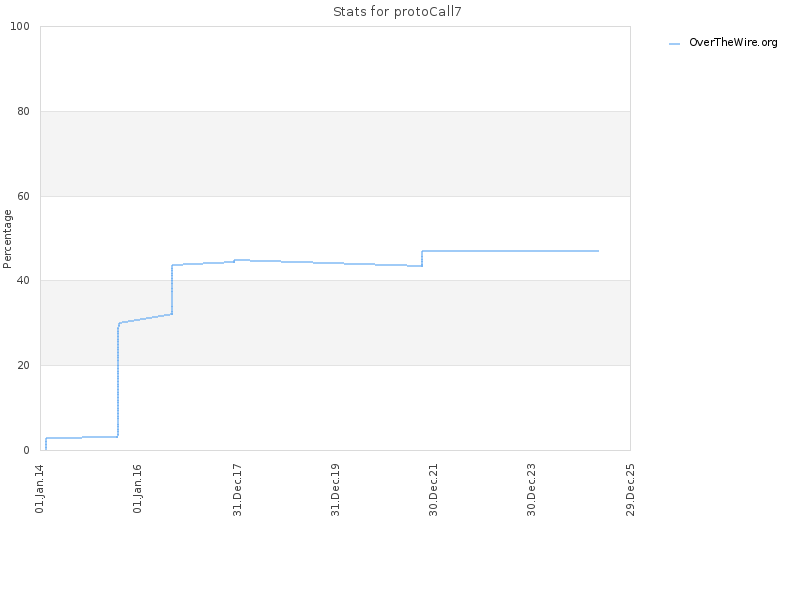Click the chart title Stats for protoCall7
The height and width of the screenshot is (600, 800).
(x=397, y=12)
